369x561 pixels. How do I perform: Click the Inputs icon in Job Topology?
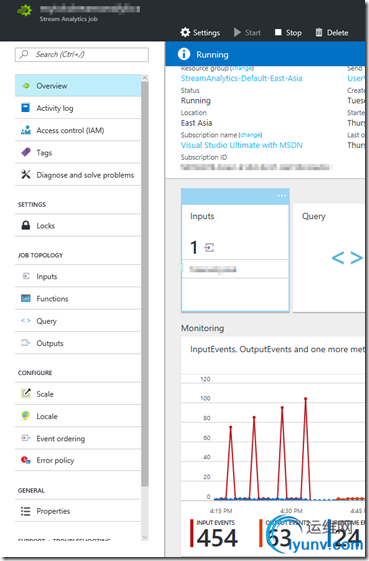[x=26, y=276]
